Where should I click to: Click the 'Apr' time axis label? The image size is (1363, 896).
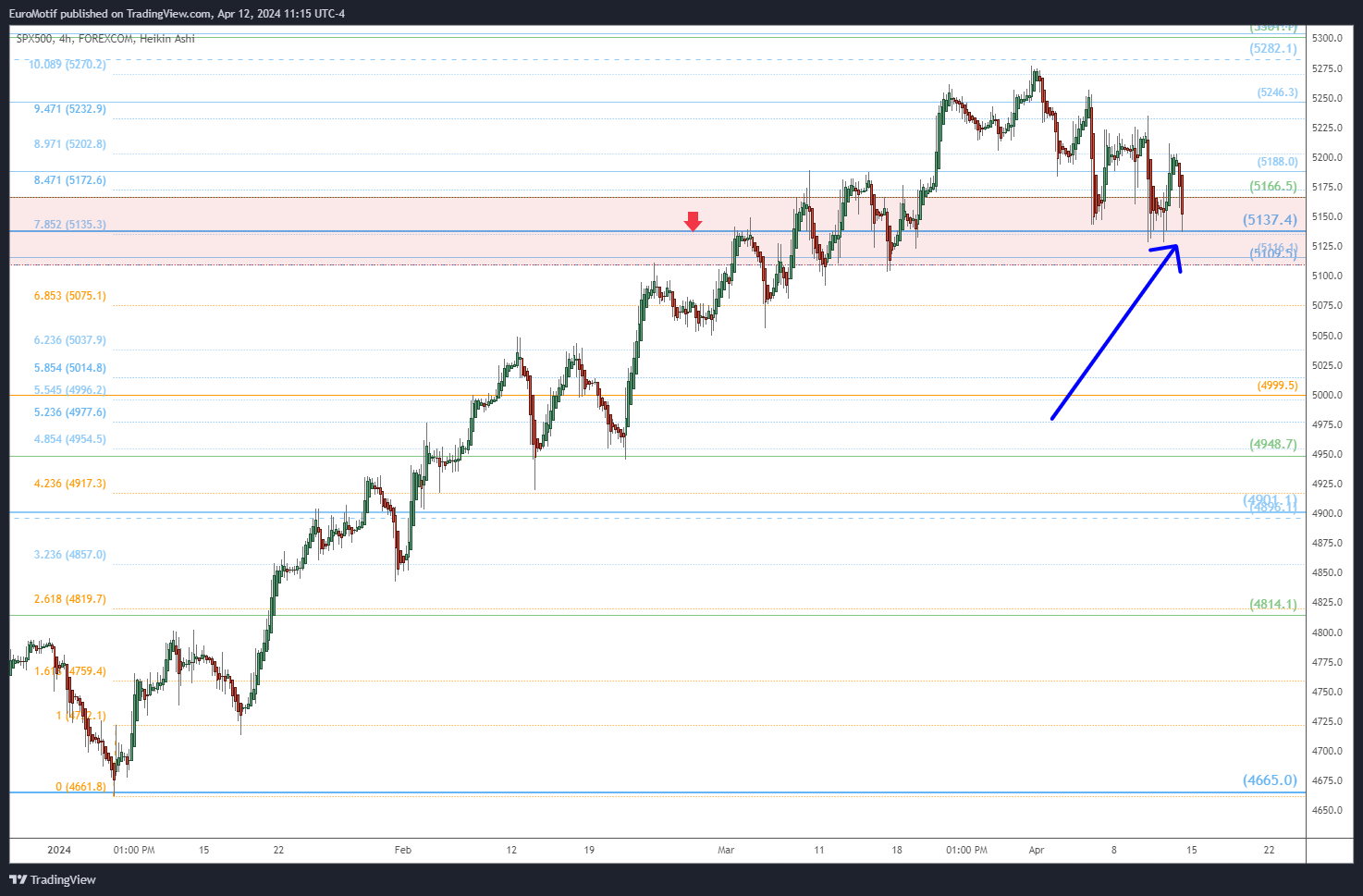tap(1037, 850)
